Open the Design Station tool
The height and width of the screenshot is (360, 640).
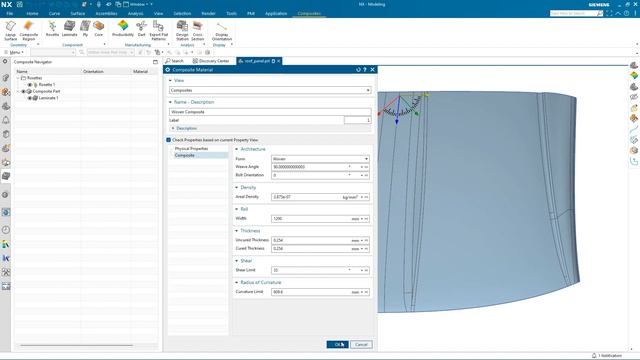[182, 30]
